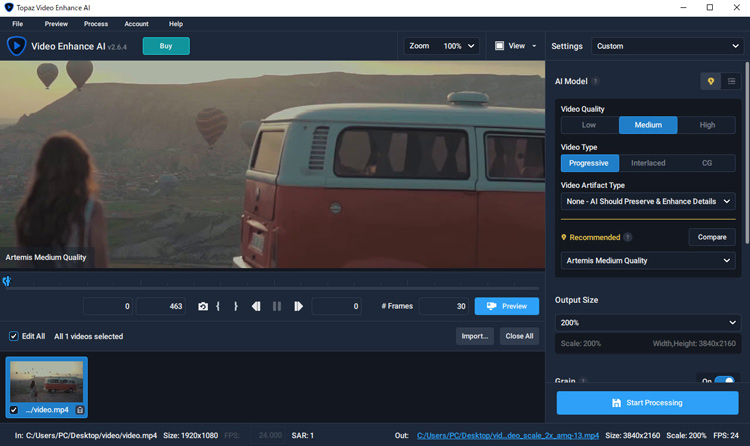Click the Close All button
This screenshot has height=446, width=750.
(x=519, y=336)
